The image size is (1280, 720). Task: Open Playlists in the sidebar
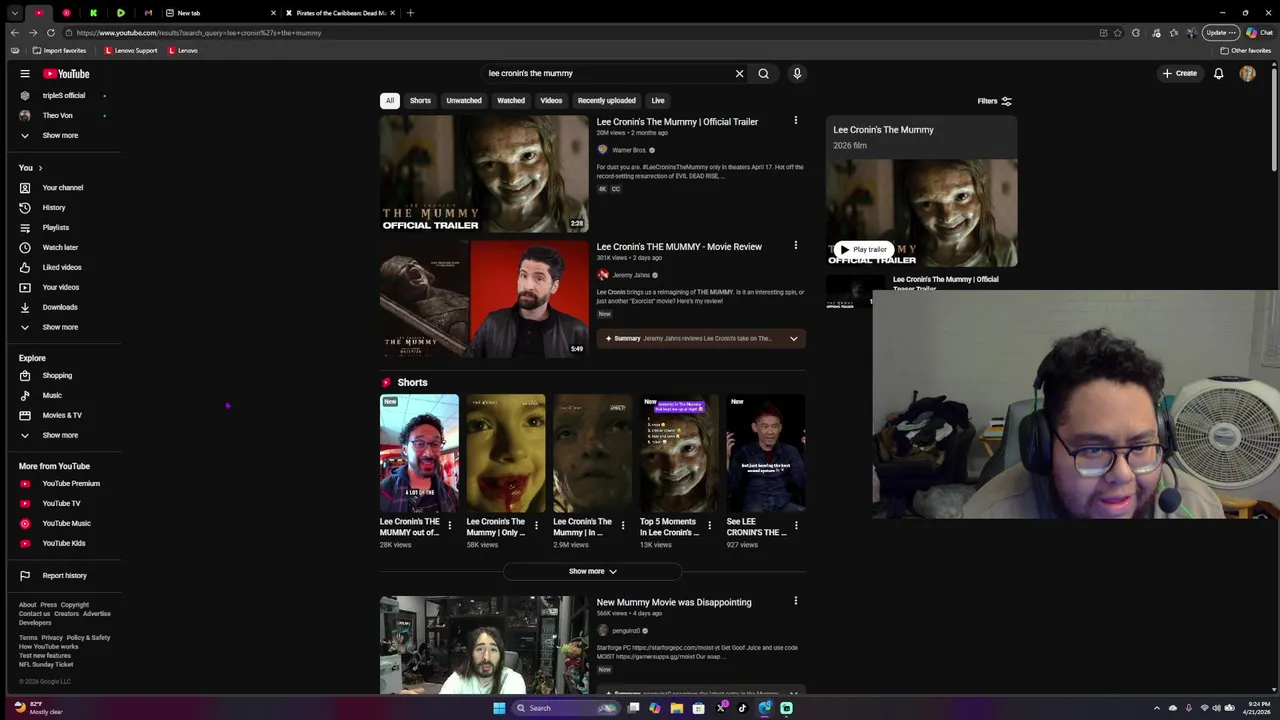[56, 227]
